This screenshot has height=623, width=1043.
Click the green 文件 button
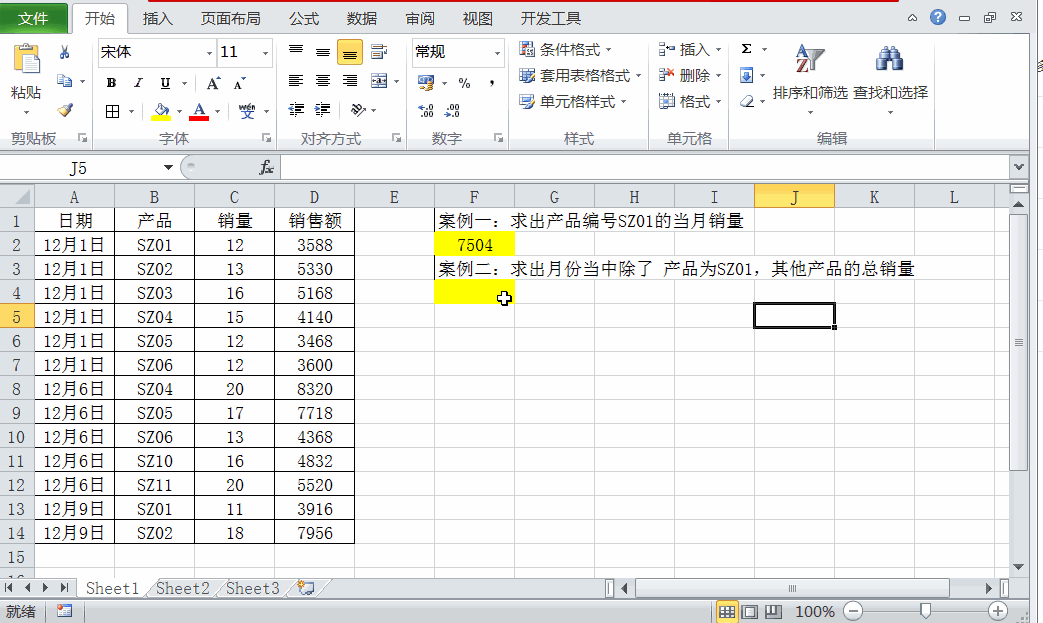coord(34,18)
